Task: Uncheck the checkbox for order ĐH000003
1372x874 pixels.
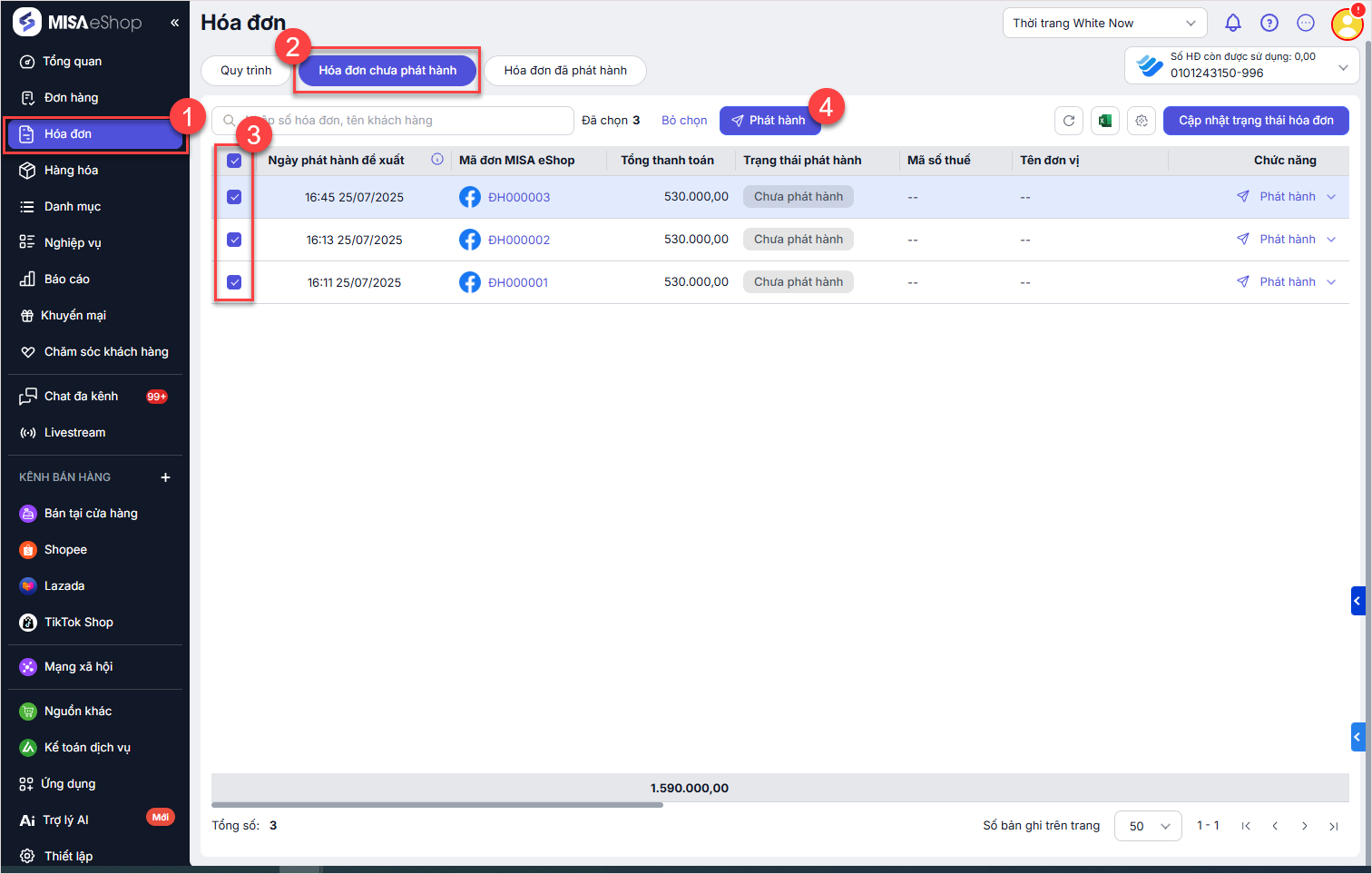Action: 234,197
